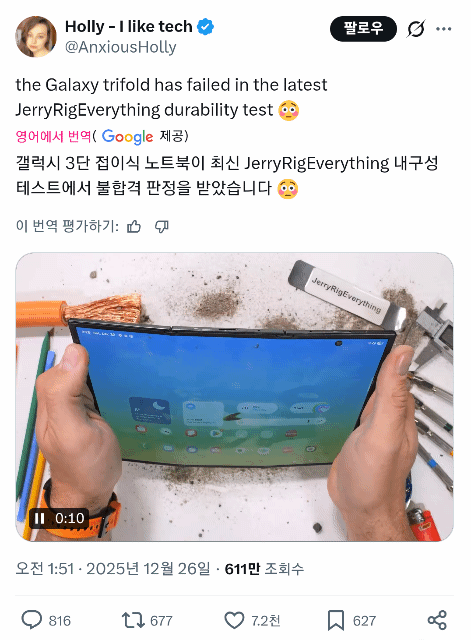Open the three-dot more options menu
This screenshot has width=471, height=640.
click(444, 29)
